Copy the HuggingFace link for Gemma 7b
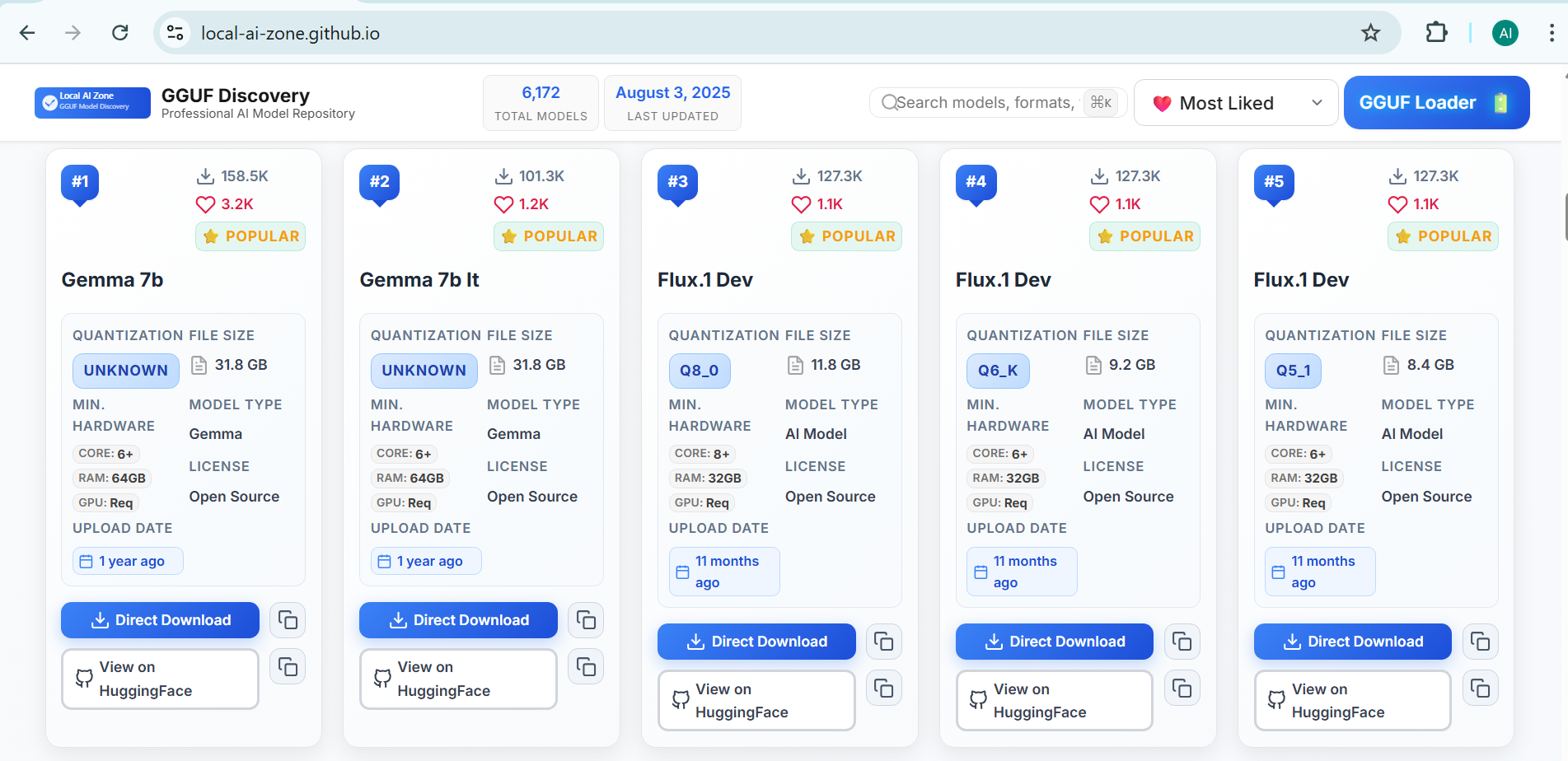The image size is (1568, 761). coord(288,666)
